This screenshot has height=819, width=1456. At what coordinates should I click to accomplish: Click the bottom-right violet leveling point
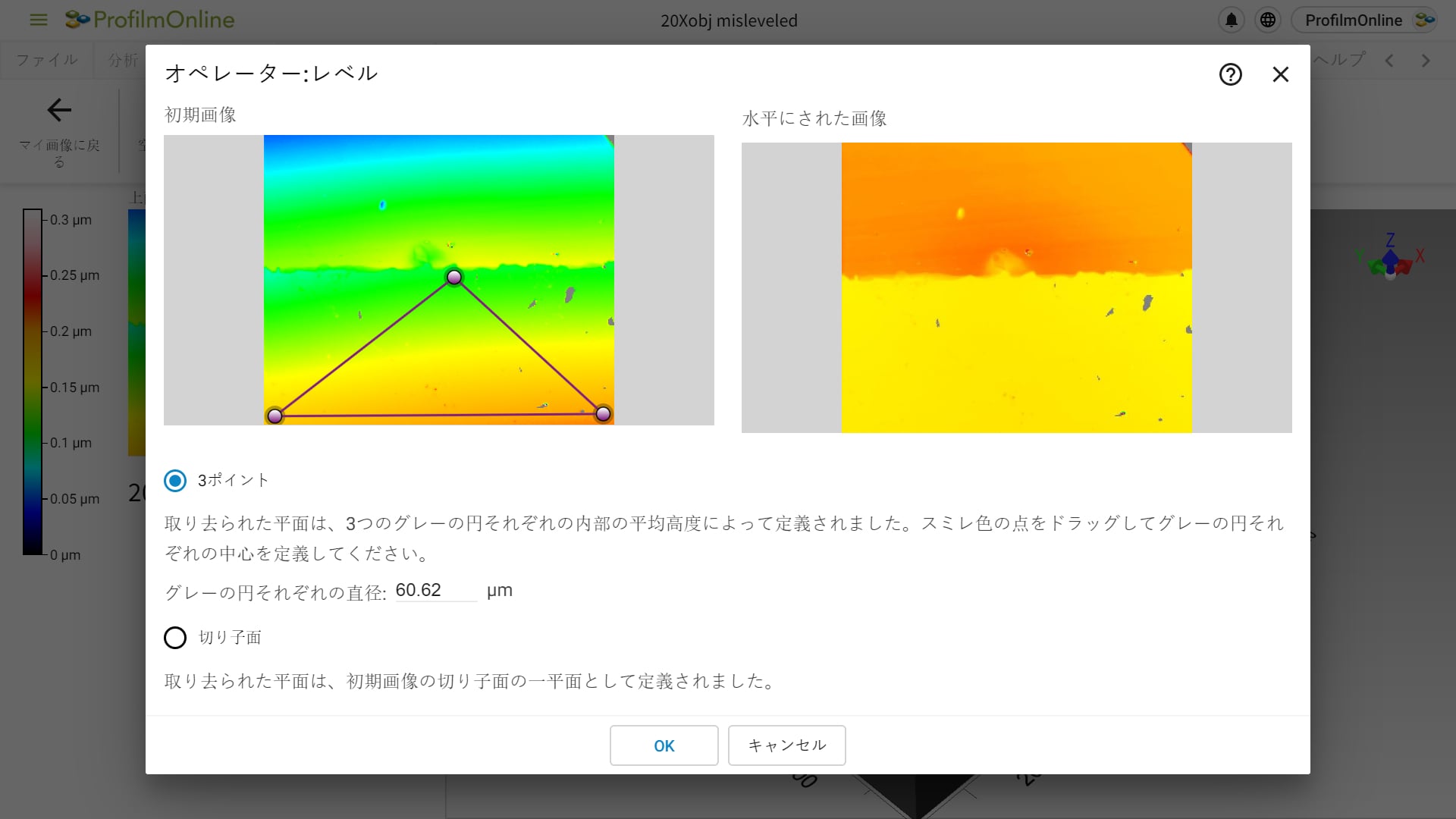coord(603,413)
